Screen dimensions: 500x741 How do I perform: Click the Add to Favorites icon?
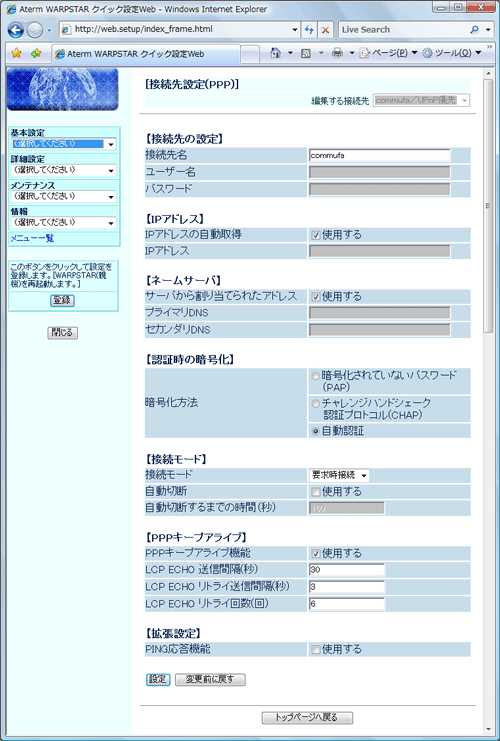[36, 53]
